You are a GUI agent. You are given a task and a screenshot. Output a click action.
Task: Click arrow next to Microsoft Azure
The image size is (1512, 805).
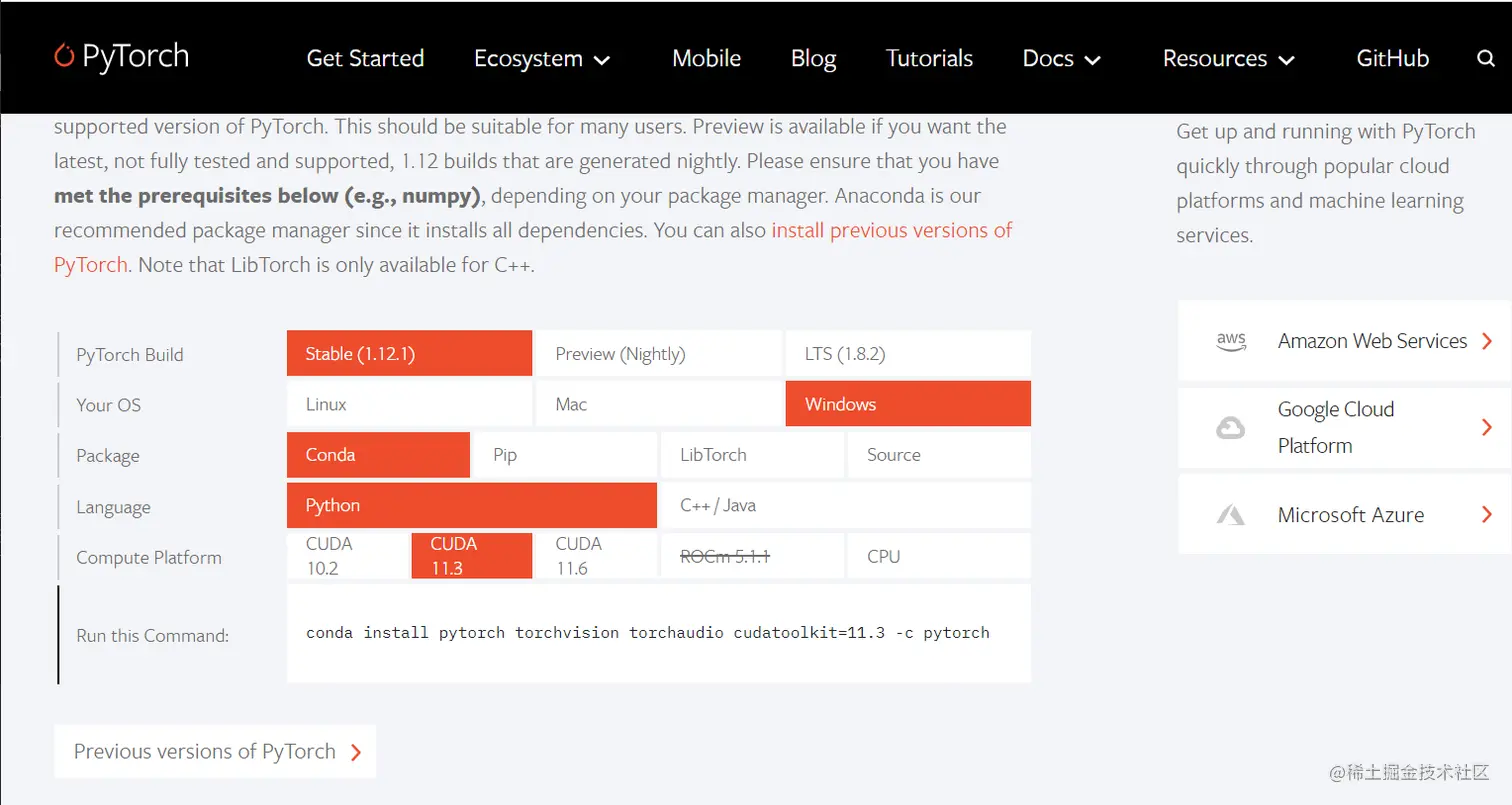point(1487,515)
